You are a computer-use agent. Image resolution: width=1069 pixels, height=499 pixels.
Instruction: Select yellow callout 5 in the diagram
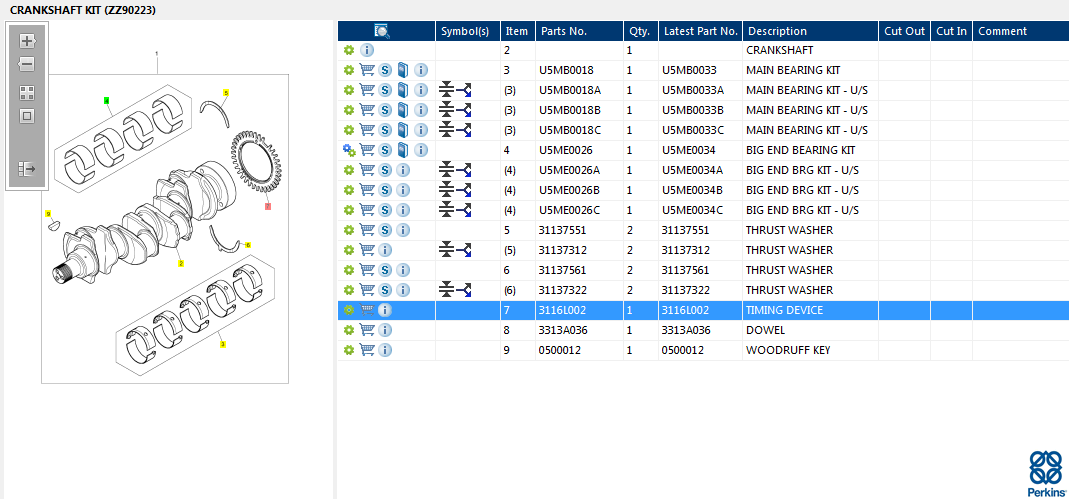(x=226, y=92)
